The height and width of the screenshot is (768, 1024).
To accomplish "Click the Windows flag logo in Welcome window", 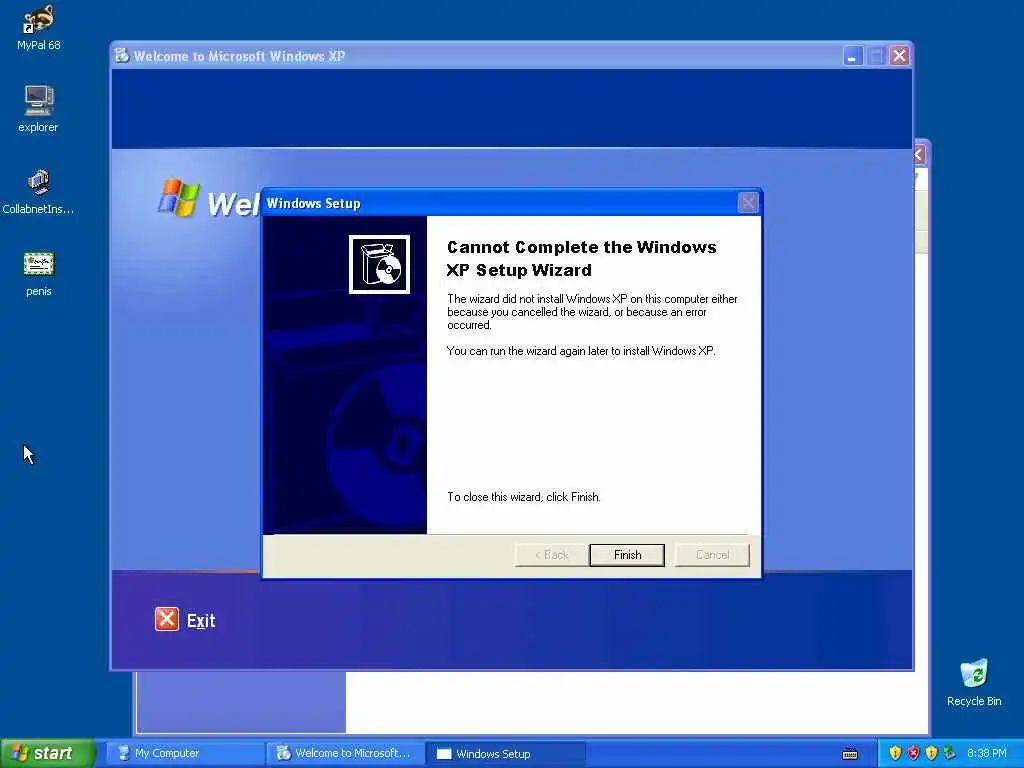I will 178,197.
